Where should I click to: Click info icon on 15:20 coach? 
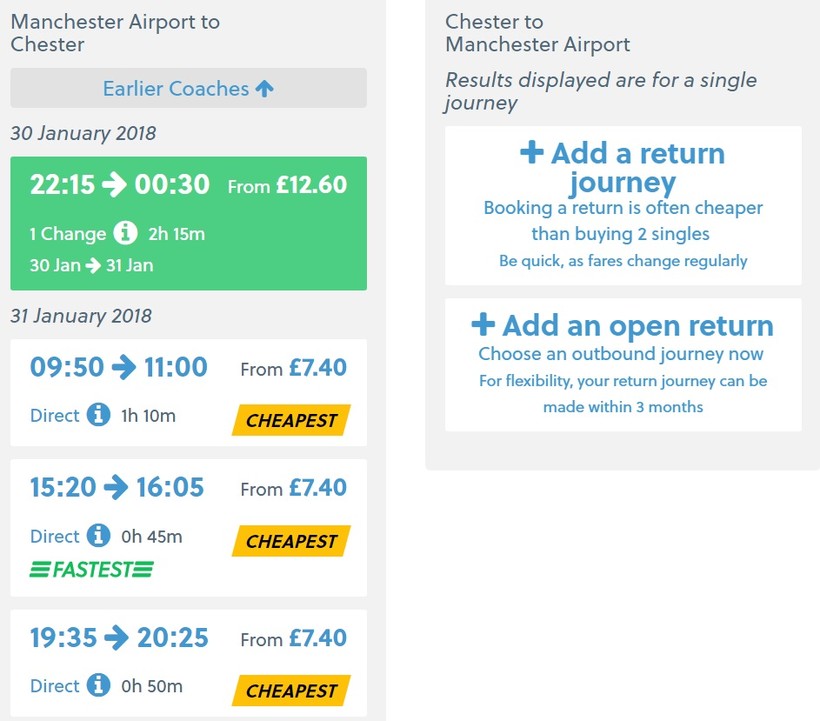pyautogui.click(x=98, y=536)
